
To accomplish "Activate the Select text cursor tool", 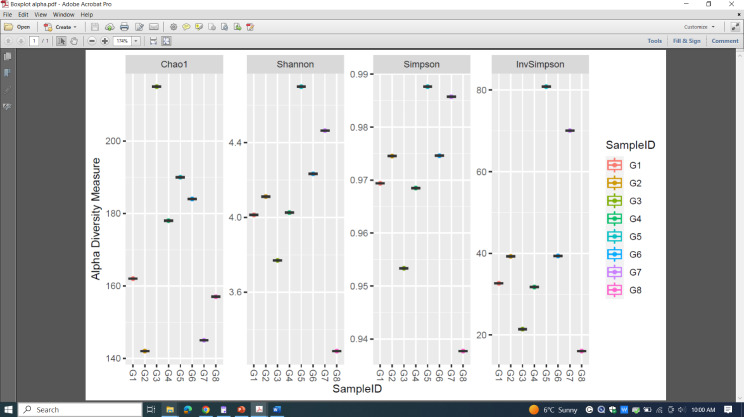I will pos(61,41).
